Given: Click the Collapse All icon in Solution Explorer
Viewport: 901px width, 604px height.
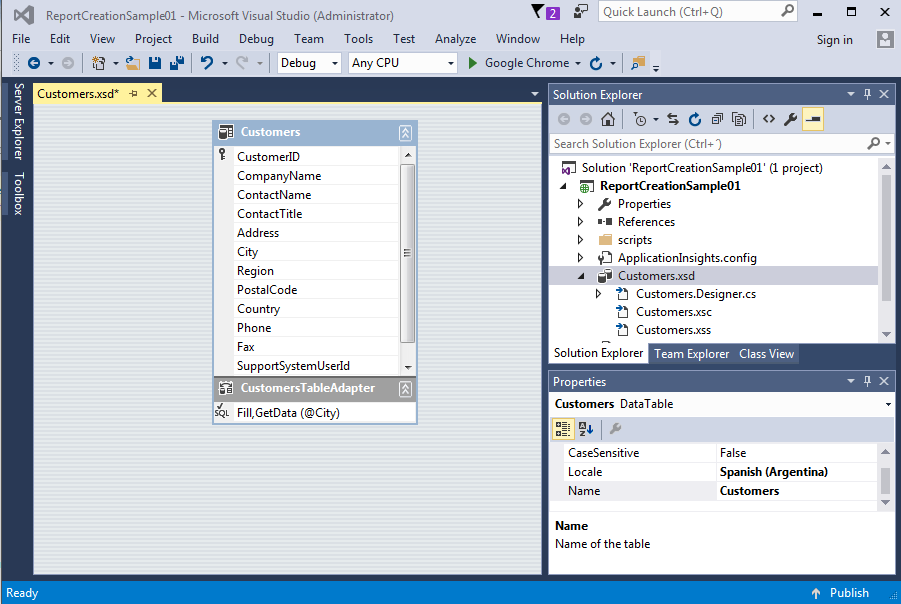Looking at the screenshot, I should 717,119.
